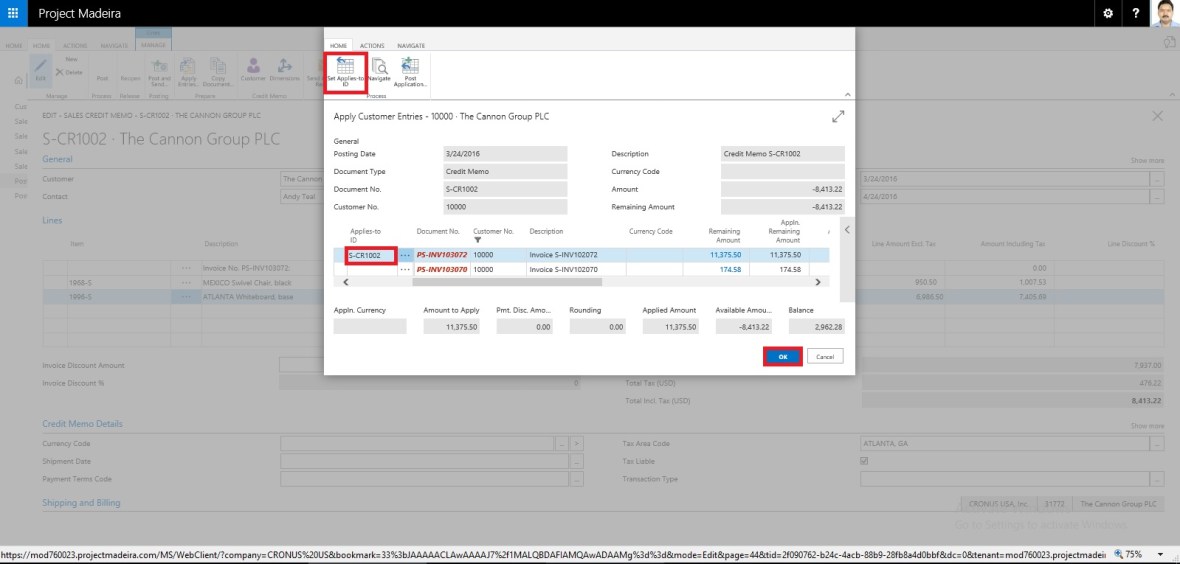1180x564 pixels.
Task: Click the New action in background ribbon
Action: 71,59
